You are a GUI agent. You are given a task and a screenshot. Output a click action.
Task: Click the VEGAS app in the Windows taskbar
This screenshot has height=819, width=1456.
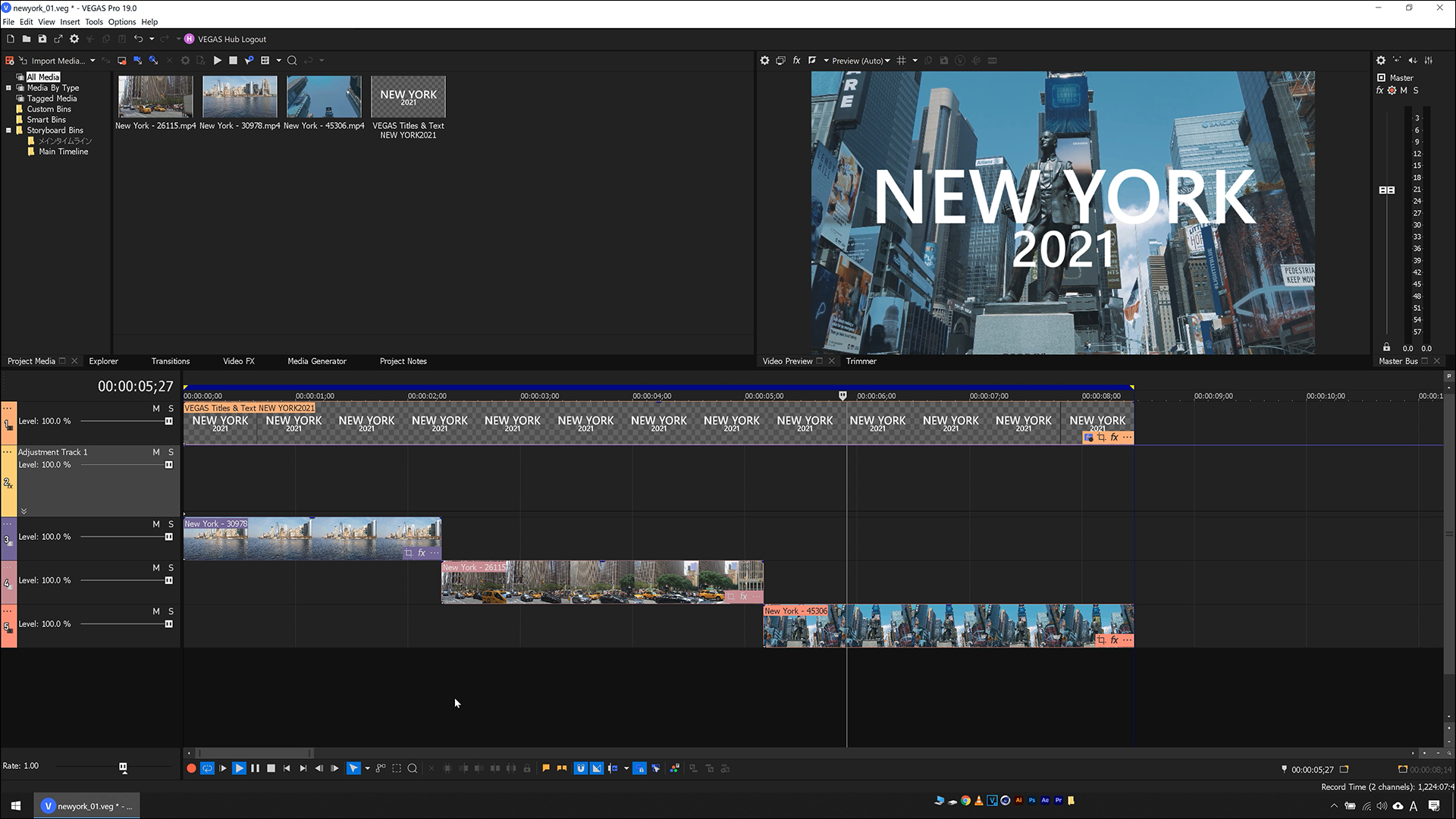point(86,806)
